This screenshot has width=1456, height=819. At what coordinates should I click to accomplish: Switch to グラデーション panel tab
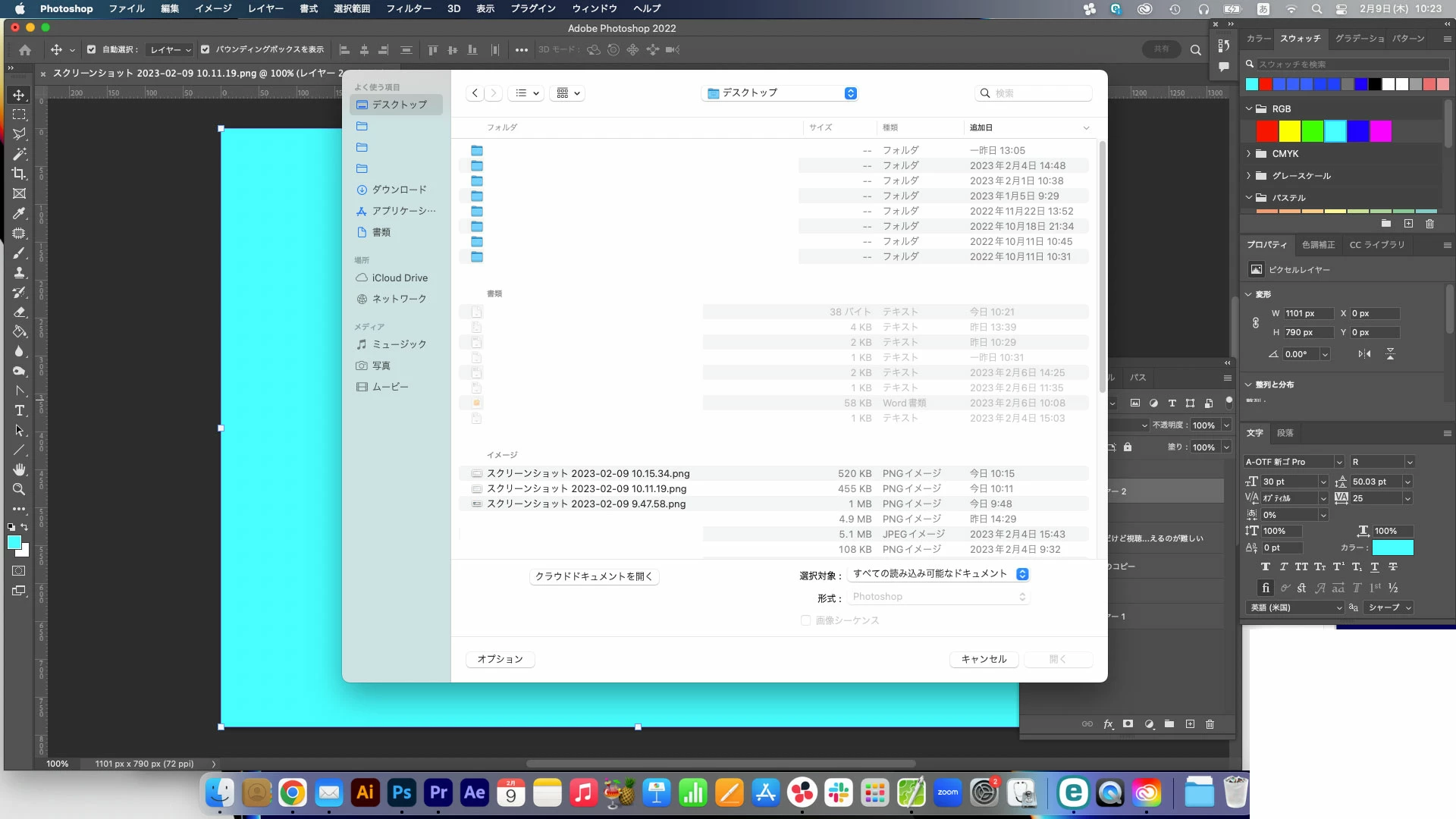click(1359, 39)
